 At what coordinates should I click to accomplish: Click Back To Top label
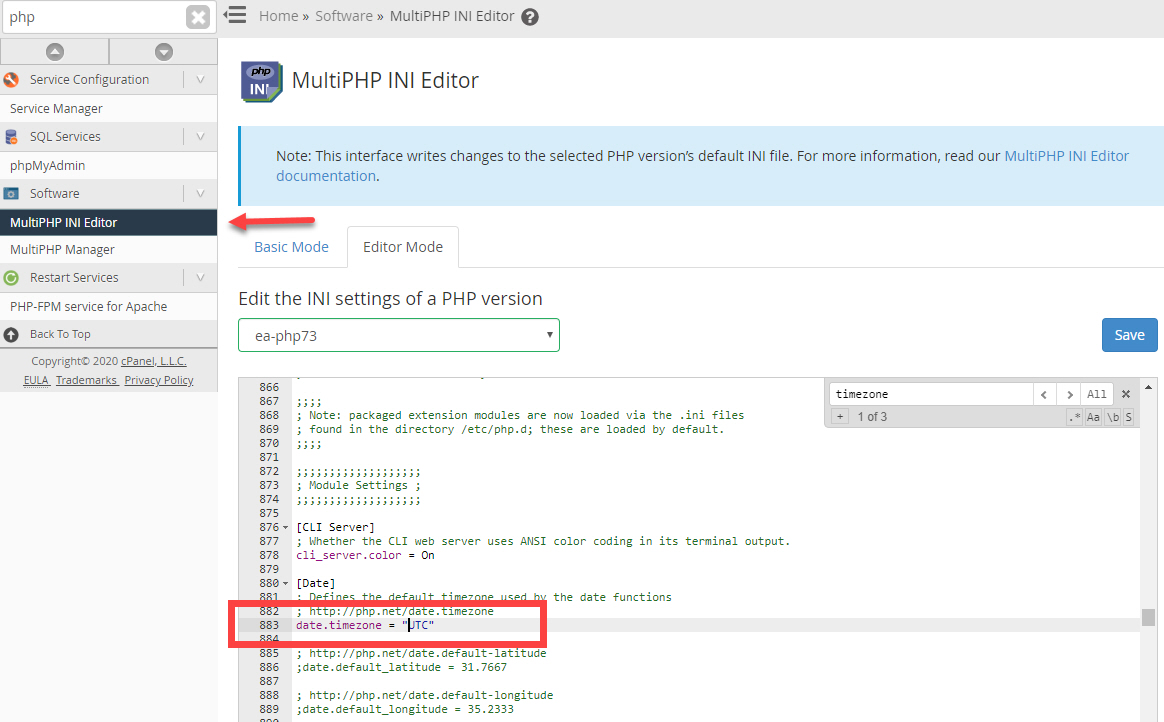coord(60,335)
